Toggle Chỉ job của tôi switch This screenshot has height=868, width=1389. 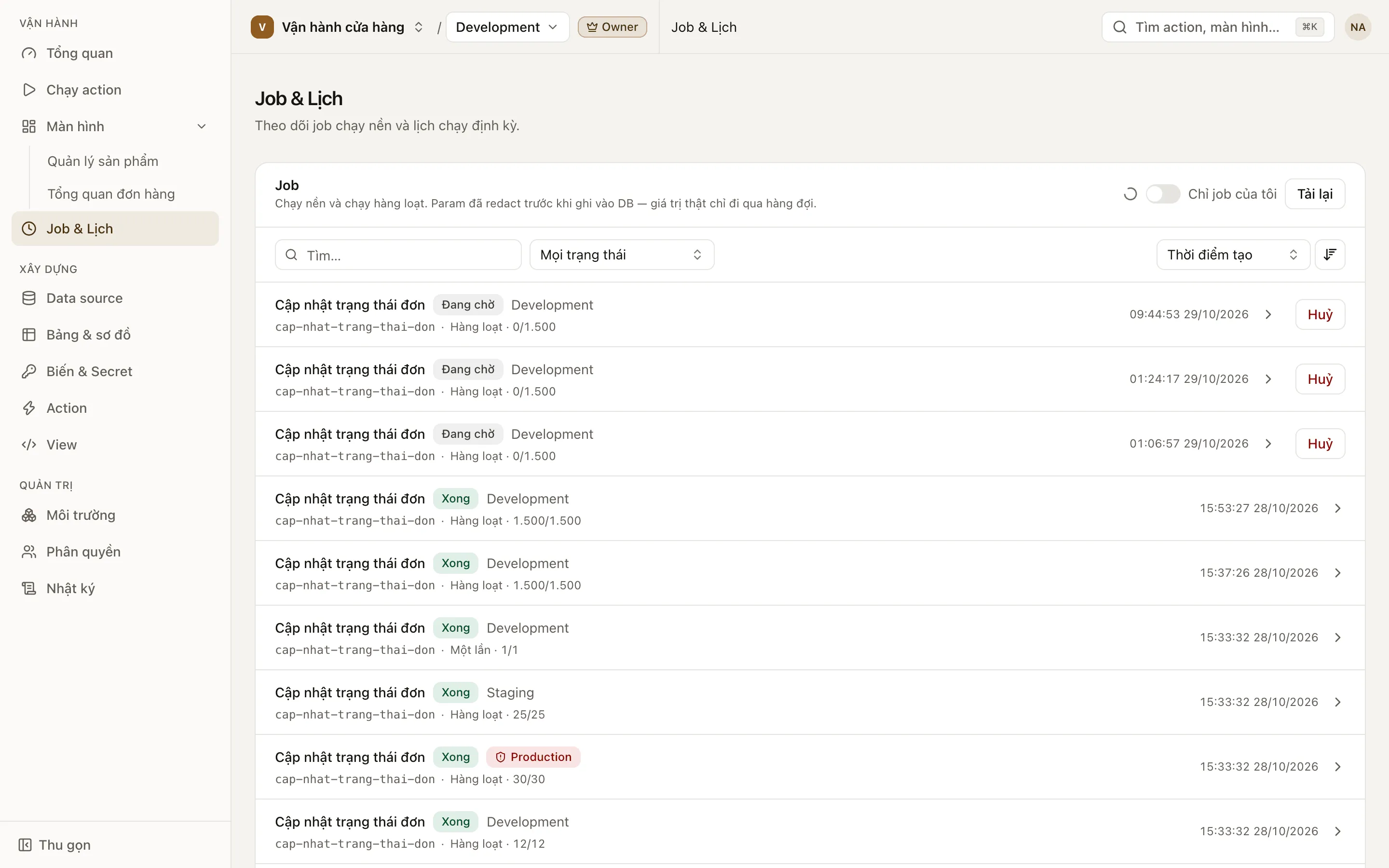tap(1162, 194)
